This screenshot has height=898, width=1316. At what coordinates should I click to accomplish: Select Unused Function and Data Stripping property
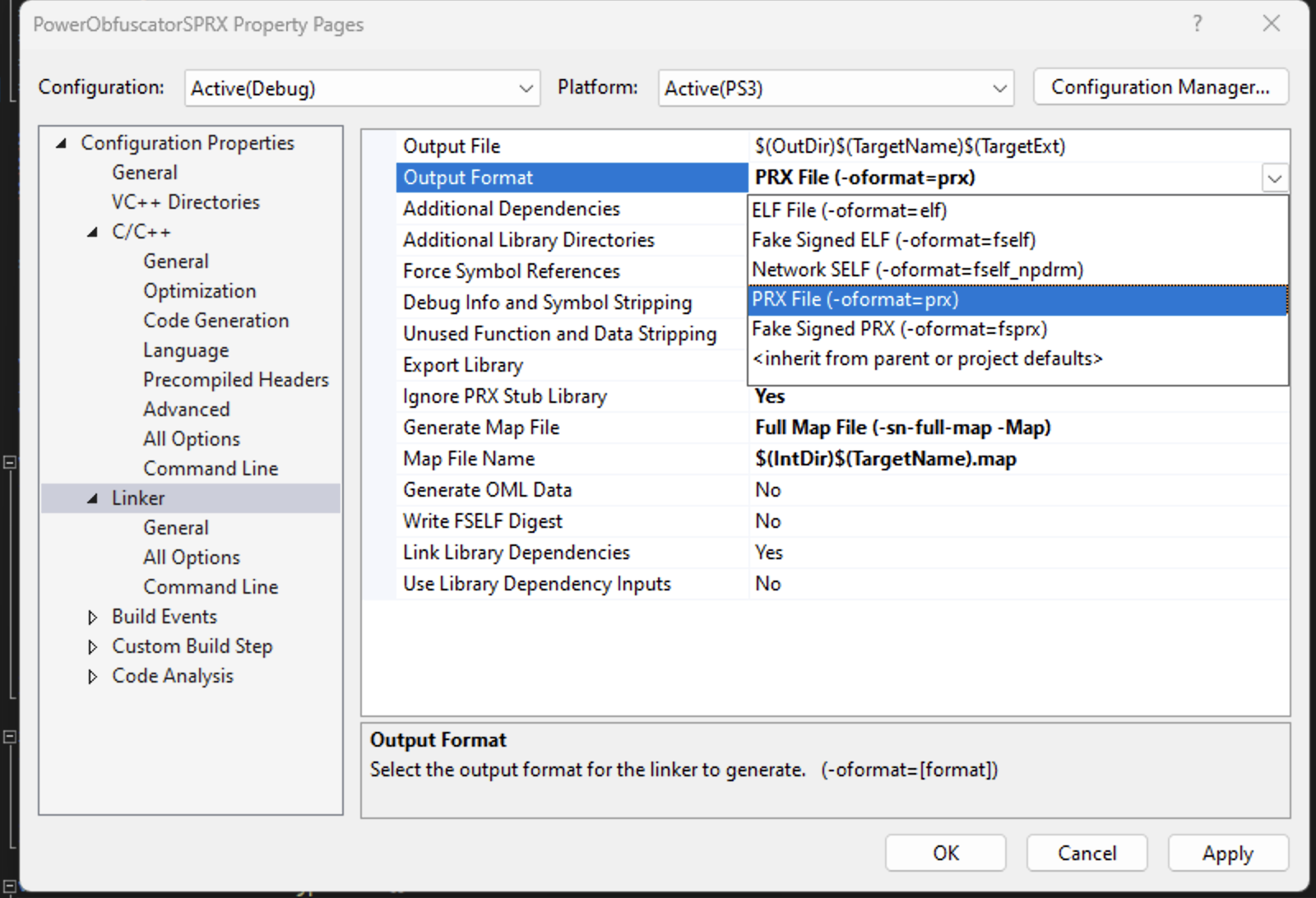[x=560, y=334]
